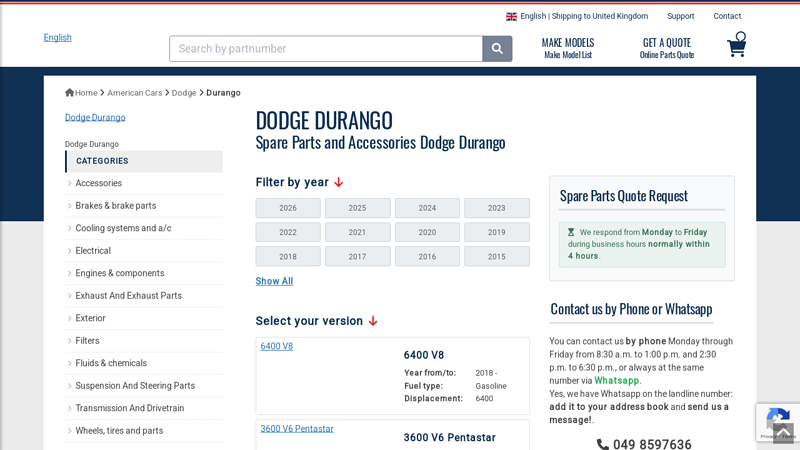This screenshot has height=450, width=800.
Task: Go to American Cars breadcrumb
Action: (135, 93)
